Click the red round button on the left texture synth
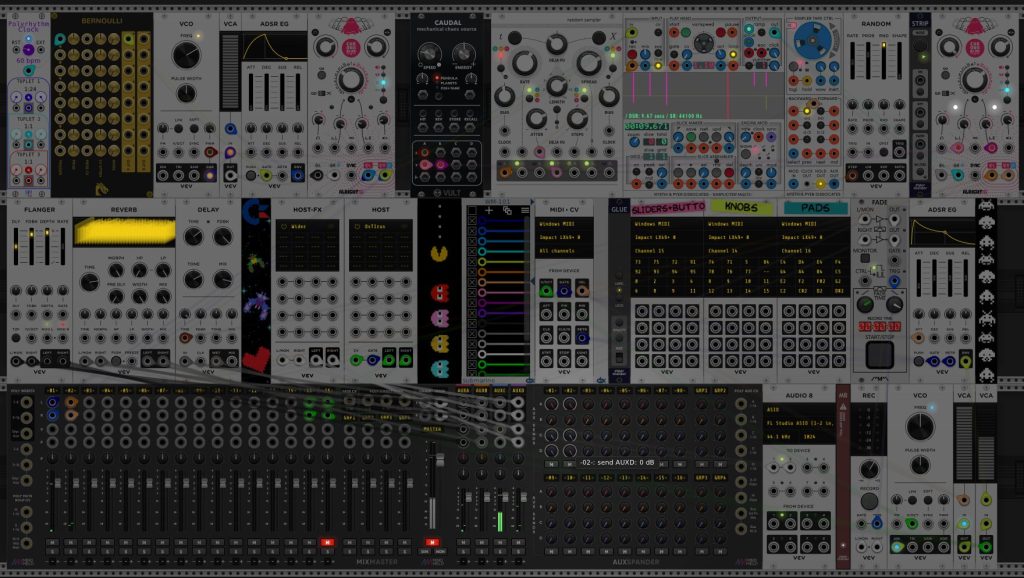The image size is (1024, 578). pos(351,47)
